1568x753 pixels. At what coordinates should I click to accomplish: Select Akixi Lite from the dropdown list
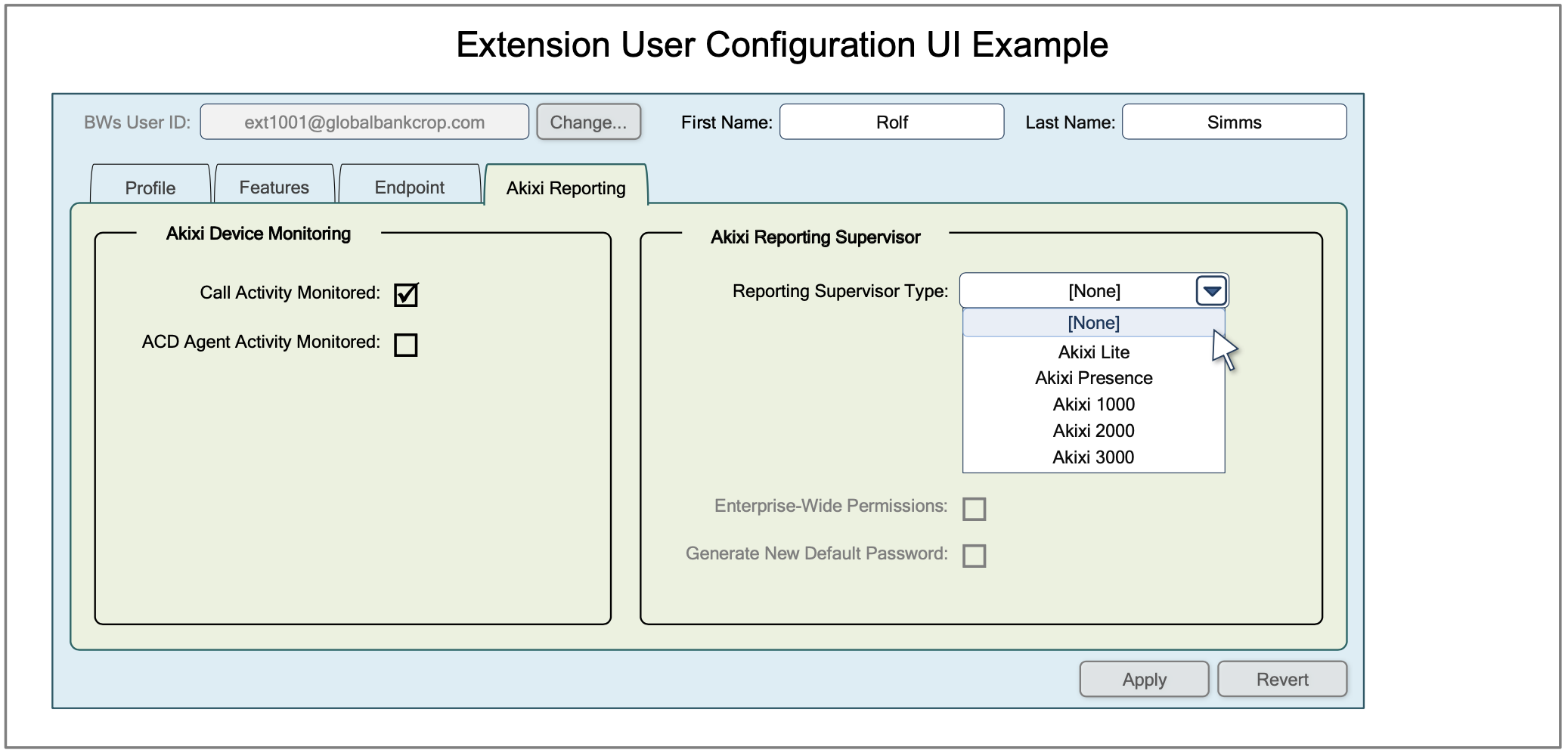[1093, 352]
